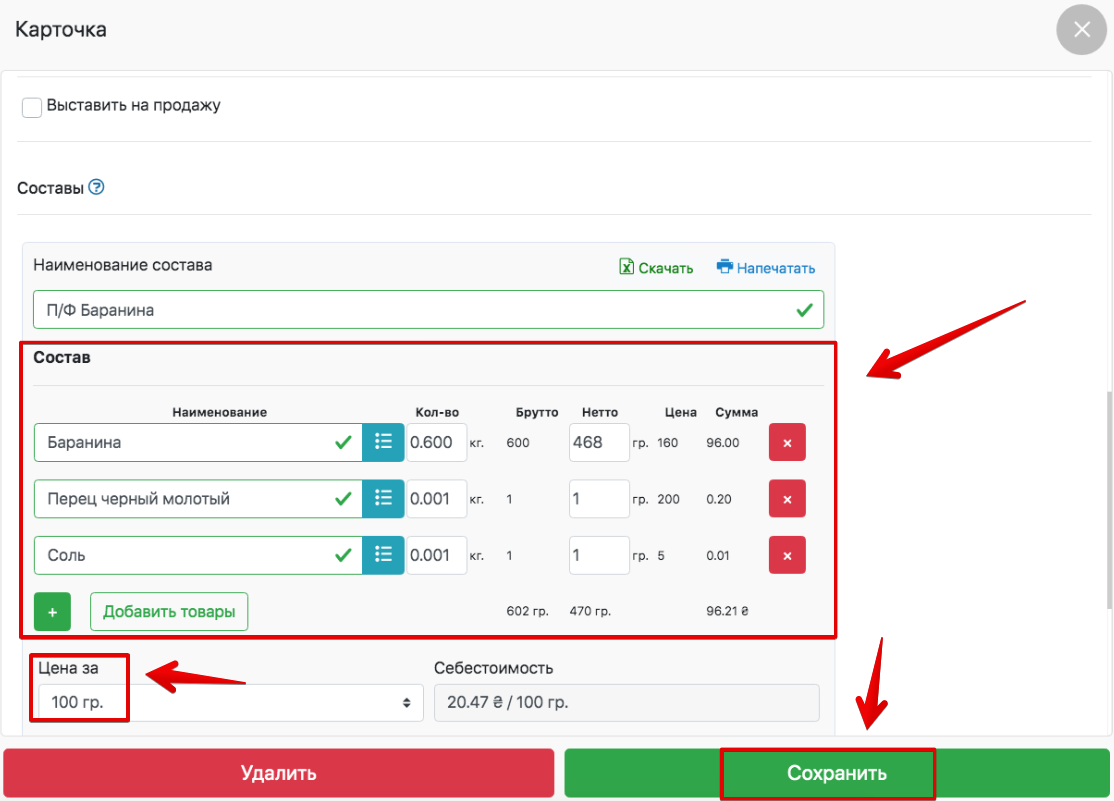Open help icon next to Составы

click(97, 187)
